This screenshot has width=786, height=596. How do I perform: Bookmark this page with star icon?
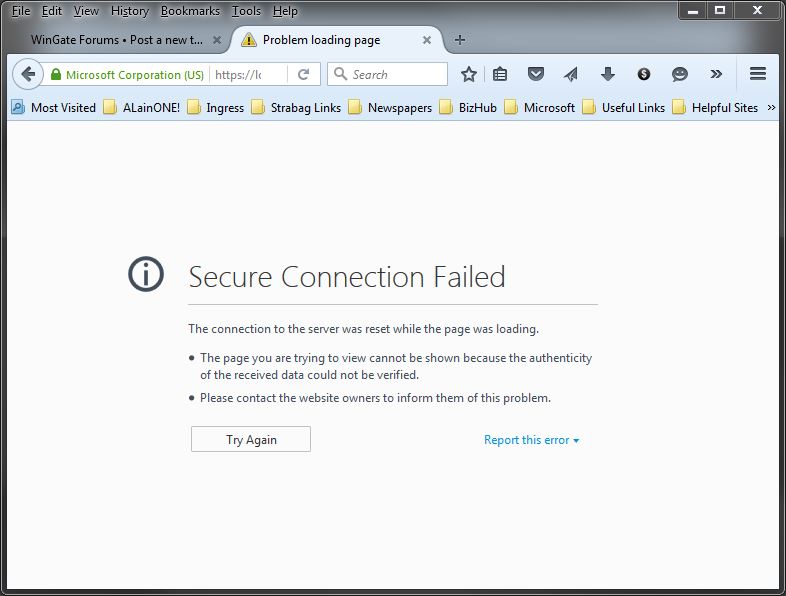pos(469,74)
